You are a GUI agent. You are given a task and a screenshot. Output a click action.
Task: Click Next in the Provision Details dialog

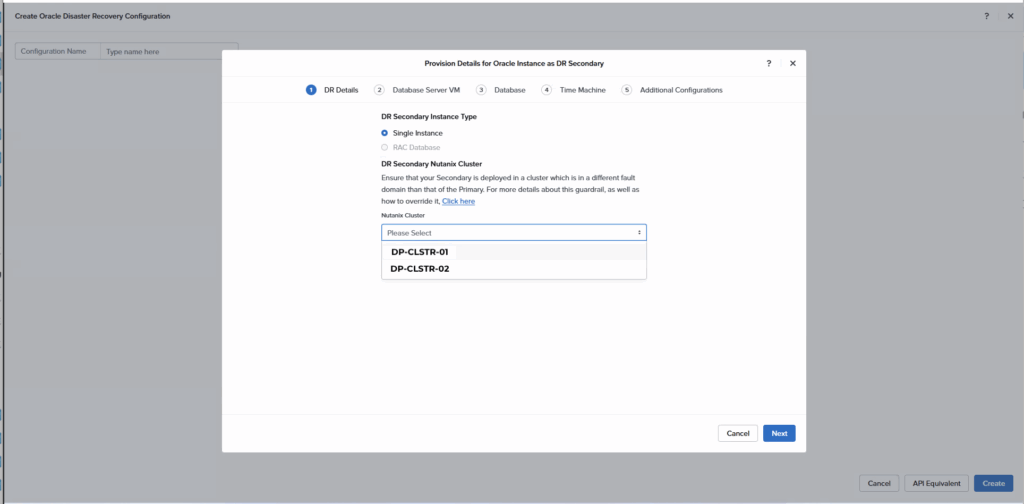779,433
